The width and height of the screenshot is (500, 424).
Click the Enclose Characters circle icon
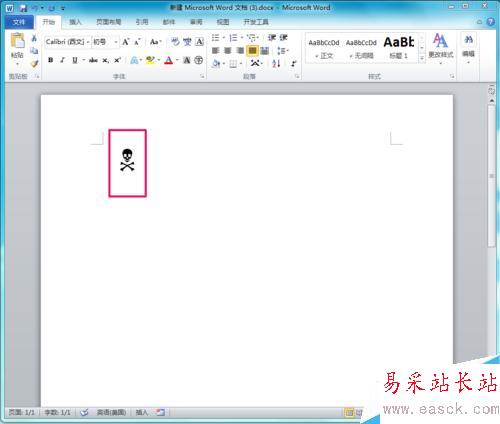[199, 60]
